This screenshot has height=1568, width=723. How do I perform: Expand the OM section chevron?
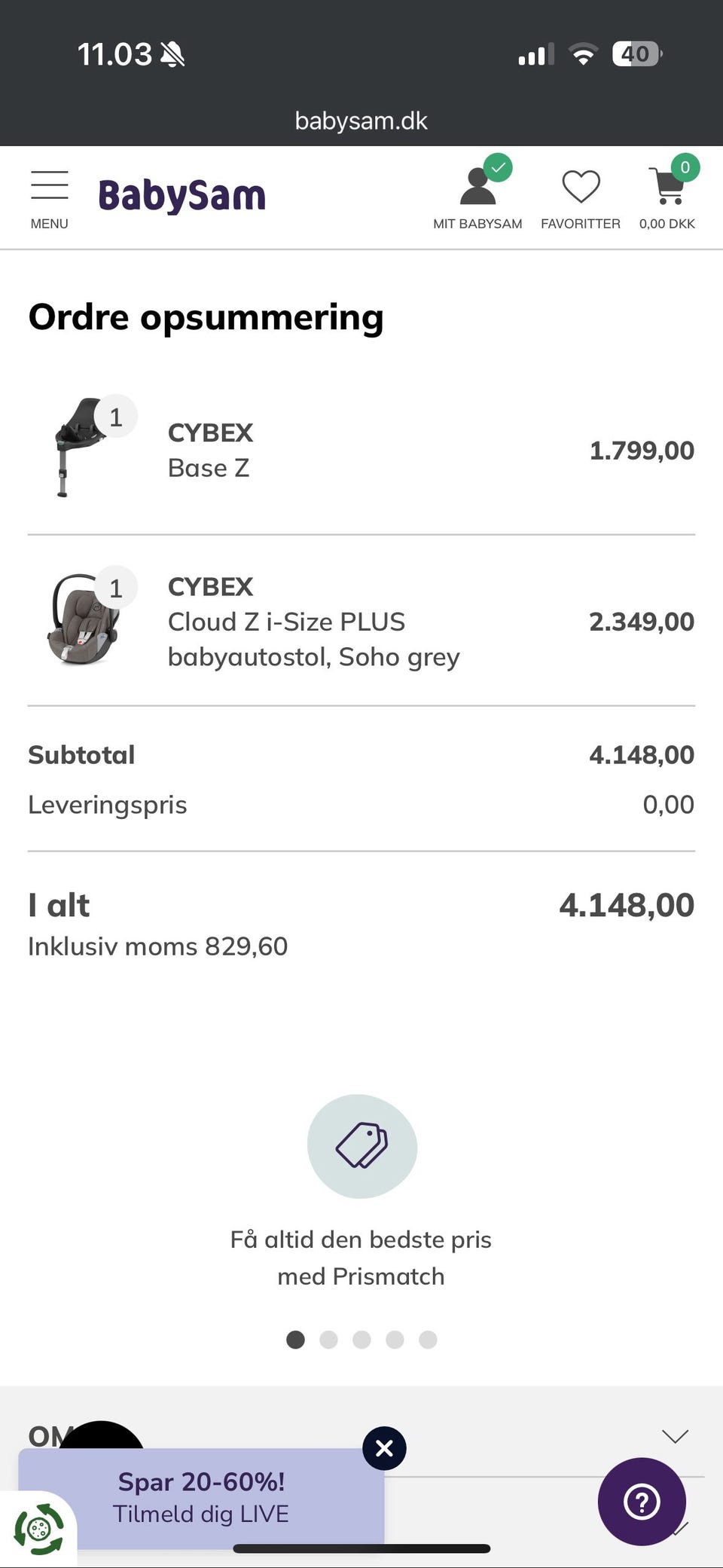[675, 1436]
